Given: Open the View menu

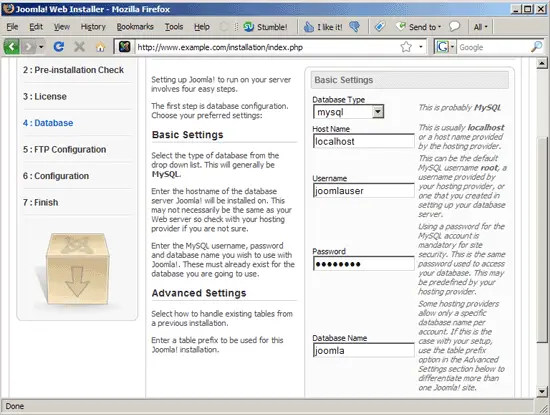Looking at the screenshot, I should (62, 27).
